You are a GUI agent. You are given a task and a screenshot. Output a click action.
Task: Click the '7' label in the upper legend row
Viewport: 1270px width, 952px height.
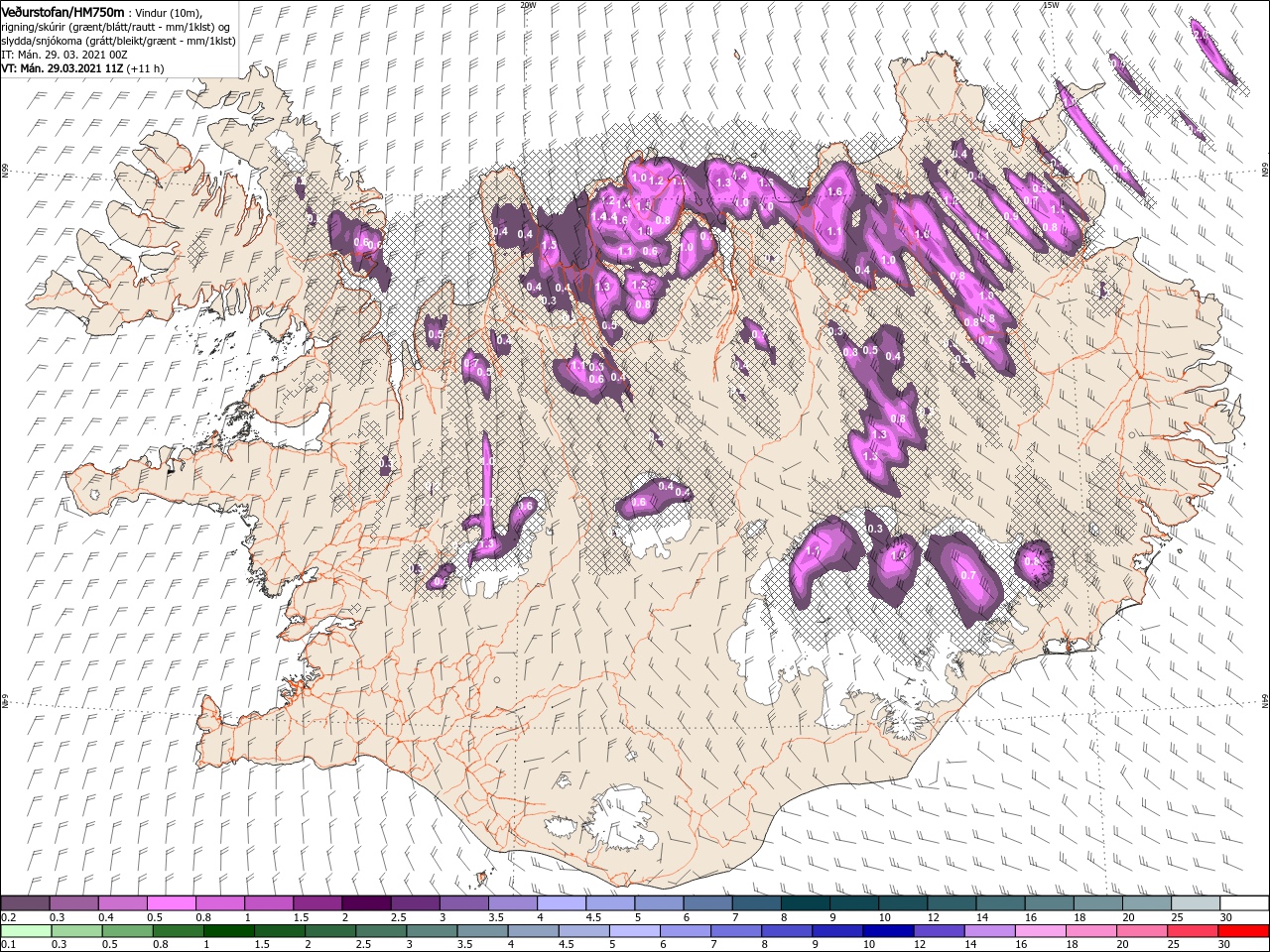[735, 917]
